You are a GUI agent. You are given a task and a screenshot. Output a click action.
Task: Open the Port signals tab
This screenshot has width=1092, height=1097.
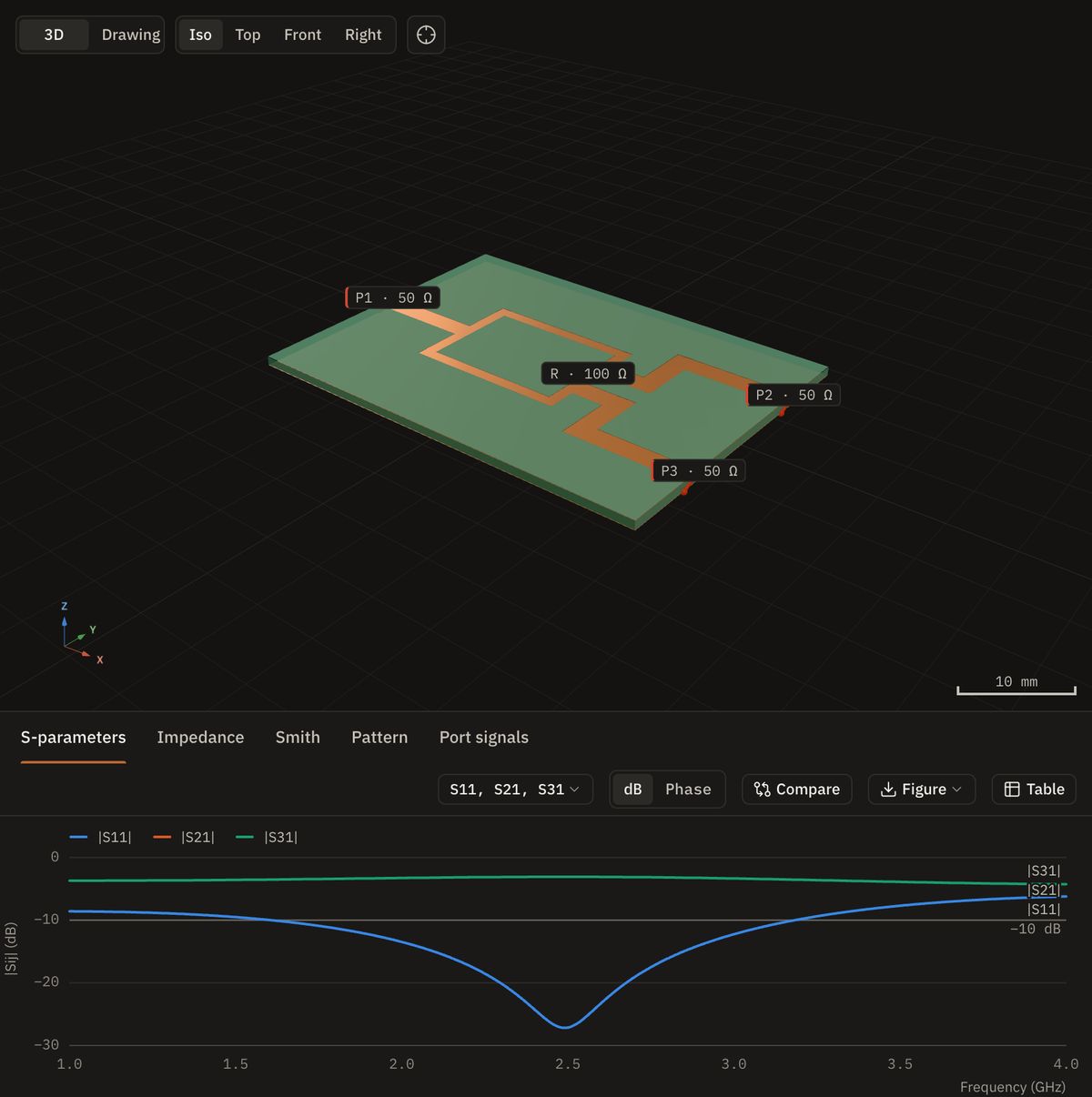click(484, 738)
